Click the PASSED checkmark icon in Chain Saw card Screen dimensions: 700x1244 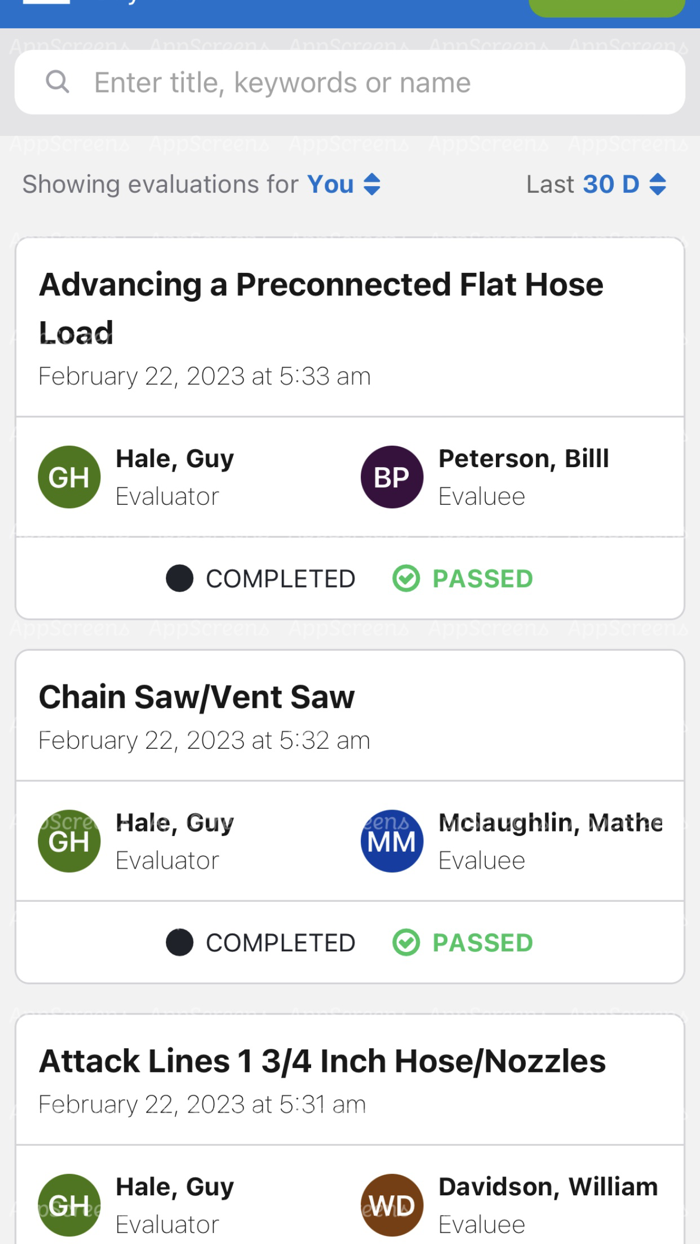point(406,942)
